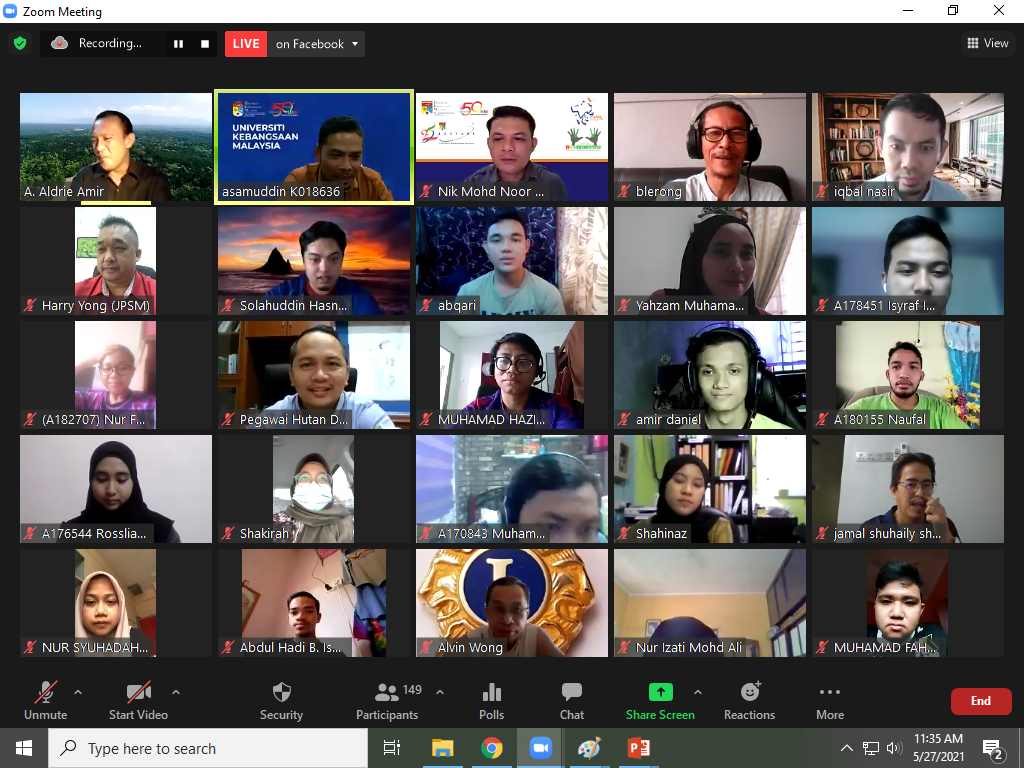Expand video options arrow beside Start Video

[x=176, y=691]
